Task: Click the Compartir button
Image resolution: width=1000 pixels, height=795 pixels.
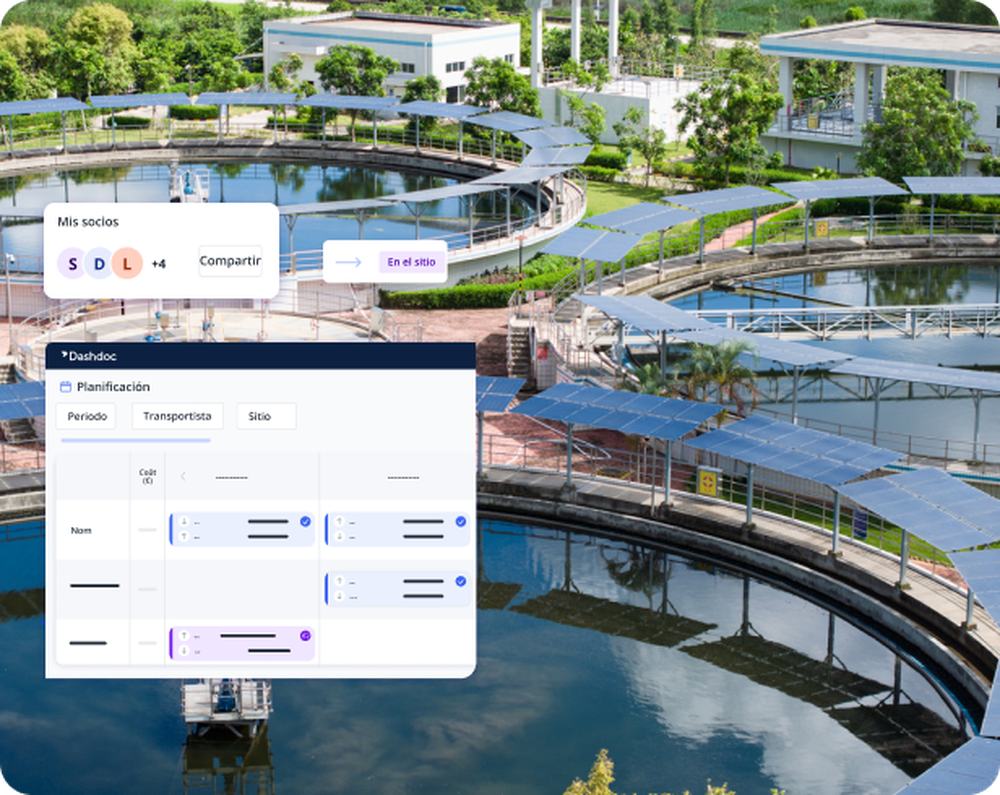Action: coord(230,261)
